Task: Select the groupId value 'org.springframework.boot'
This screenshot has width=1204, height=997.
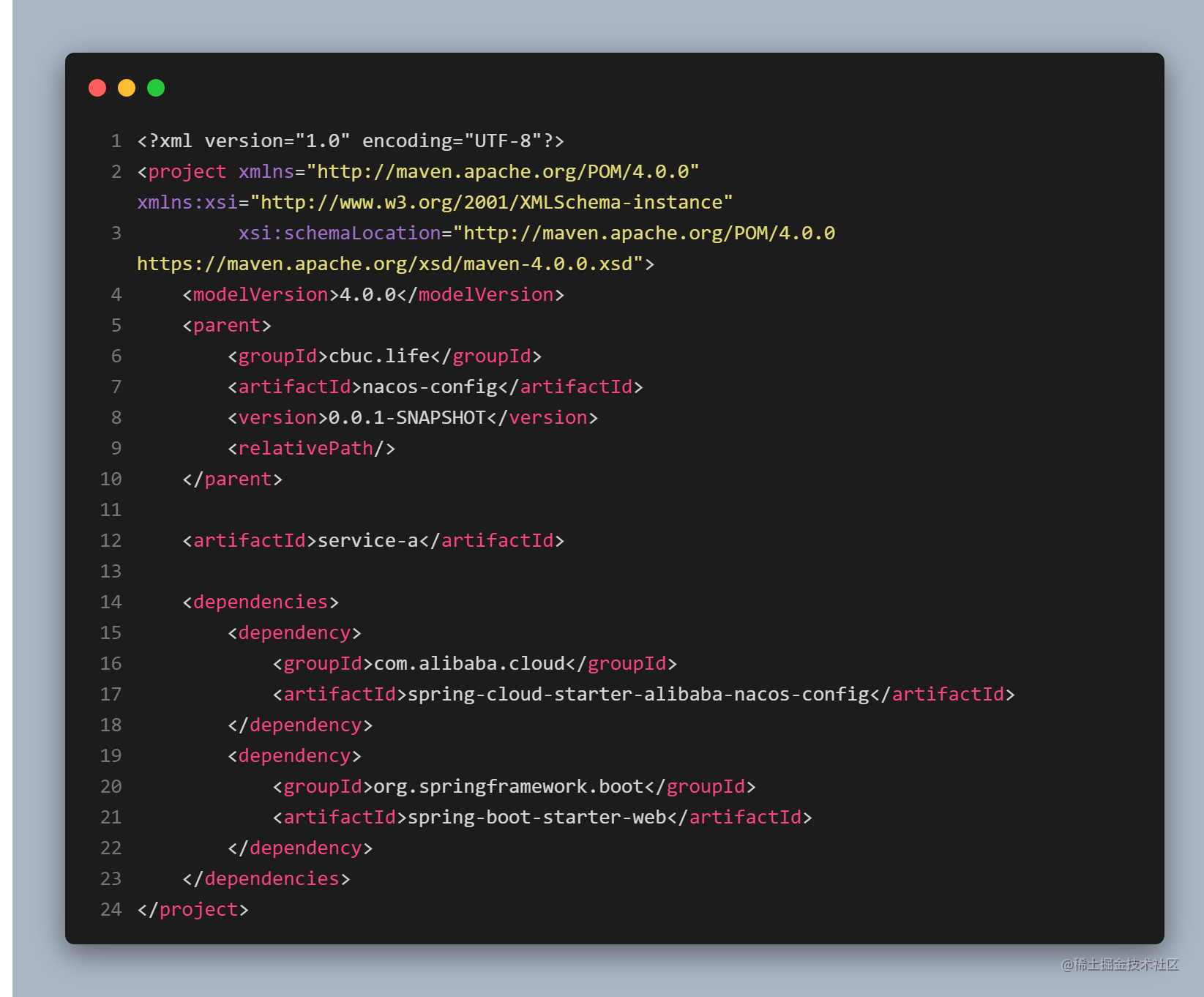Action: pyautogui.click(x=509, y=787)
